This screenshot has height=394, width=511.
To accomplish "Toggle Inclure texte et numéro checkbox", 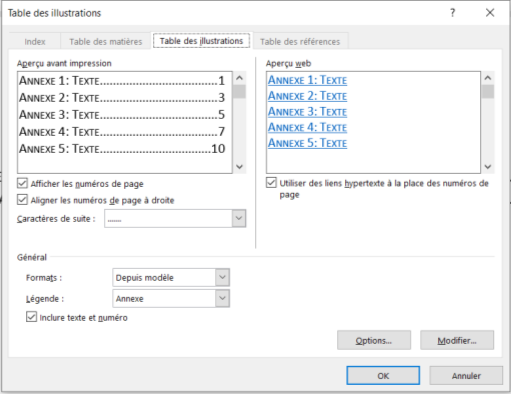I will [x=31, y=317].
